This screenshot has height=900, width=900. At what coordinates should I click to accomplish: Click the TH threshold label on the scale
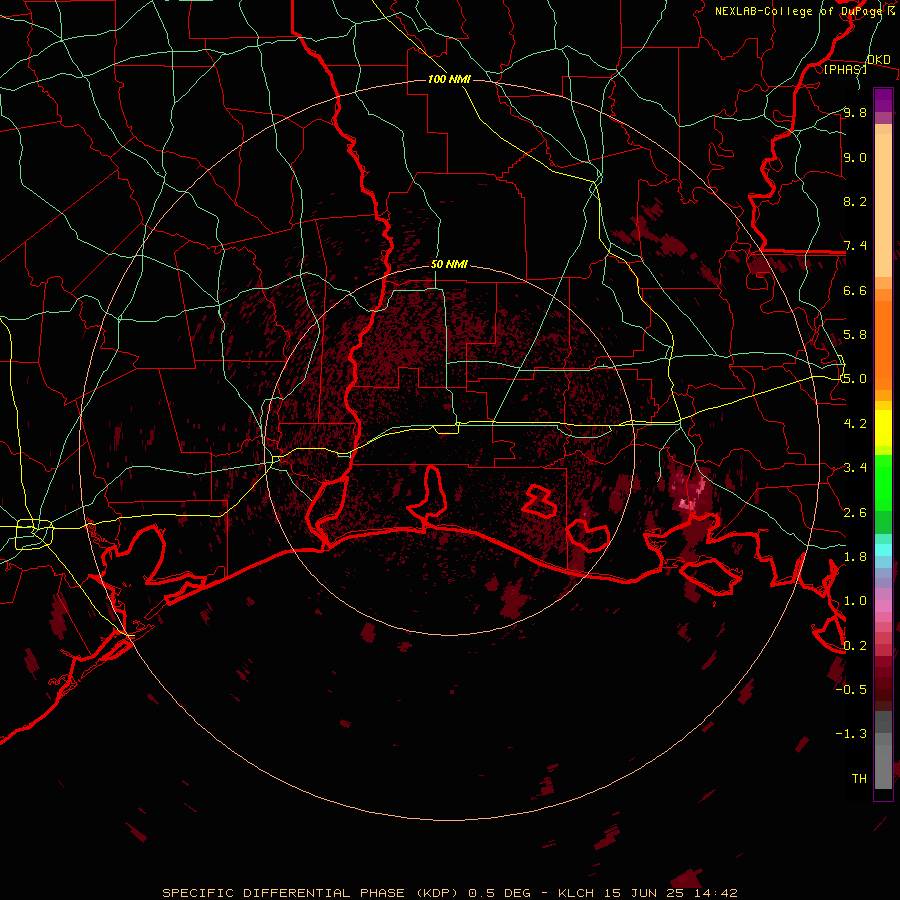point(859,779)
